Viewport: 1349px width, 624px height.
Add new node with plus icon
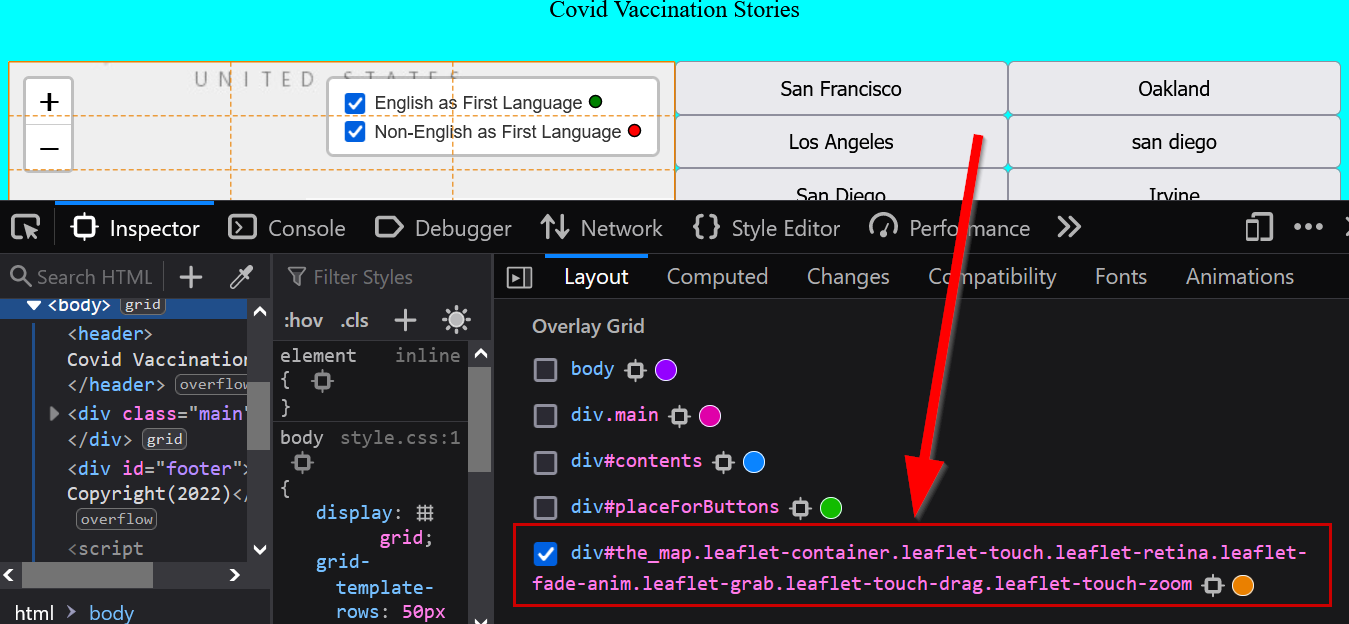coord(191,277)
